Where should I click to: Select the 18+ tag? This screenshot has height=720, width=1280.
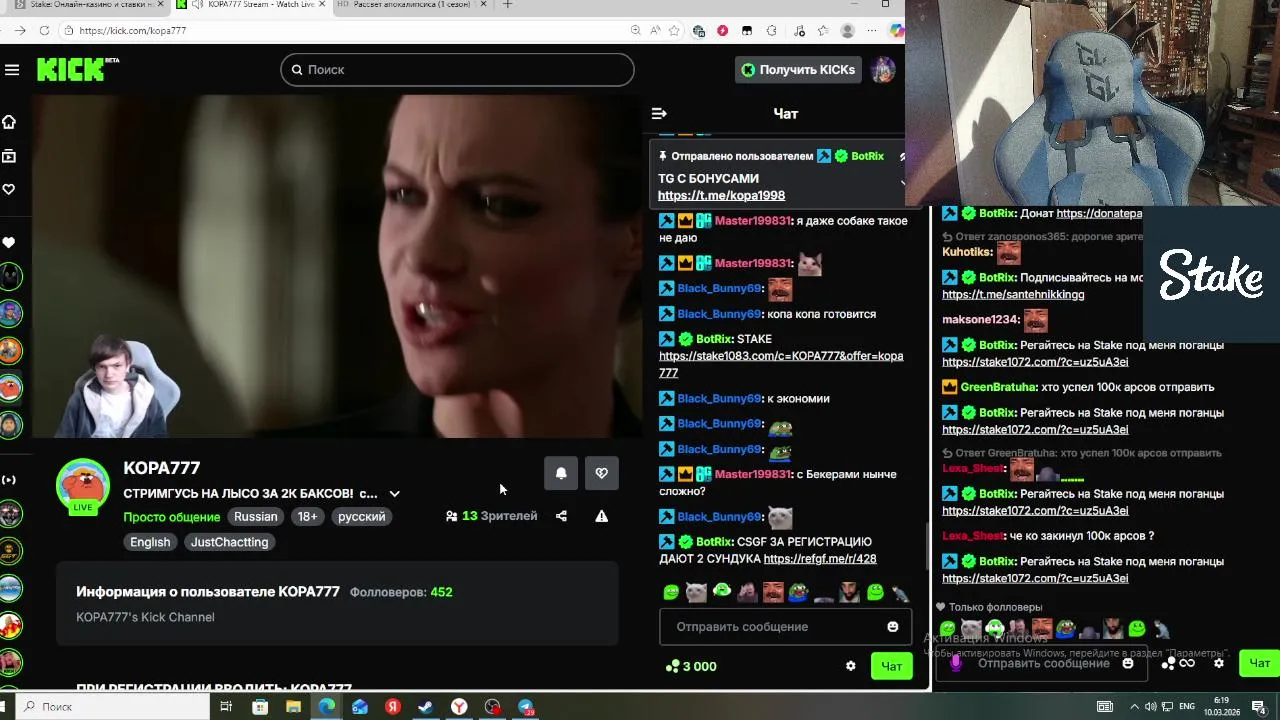pos(307,517)
